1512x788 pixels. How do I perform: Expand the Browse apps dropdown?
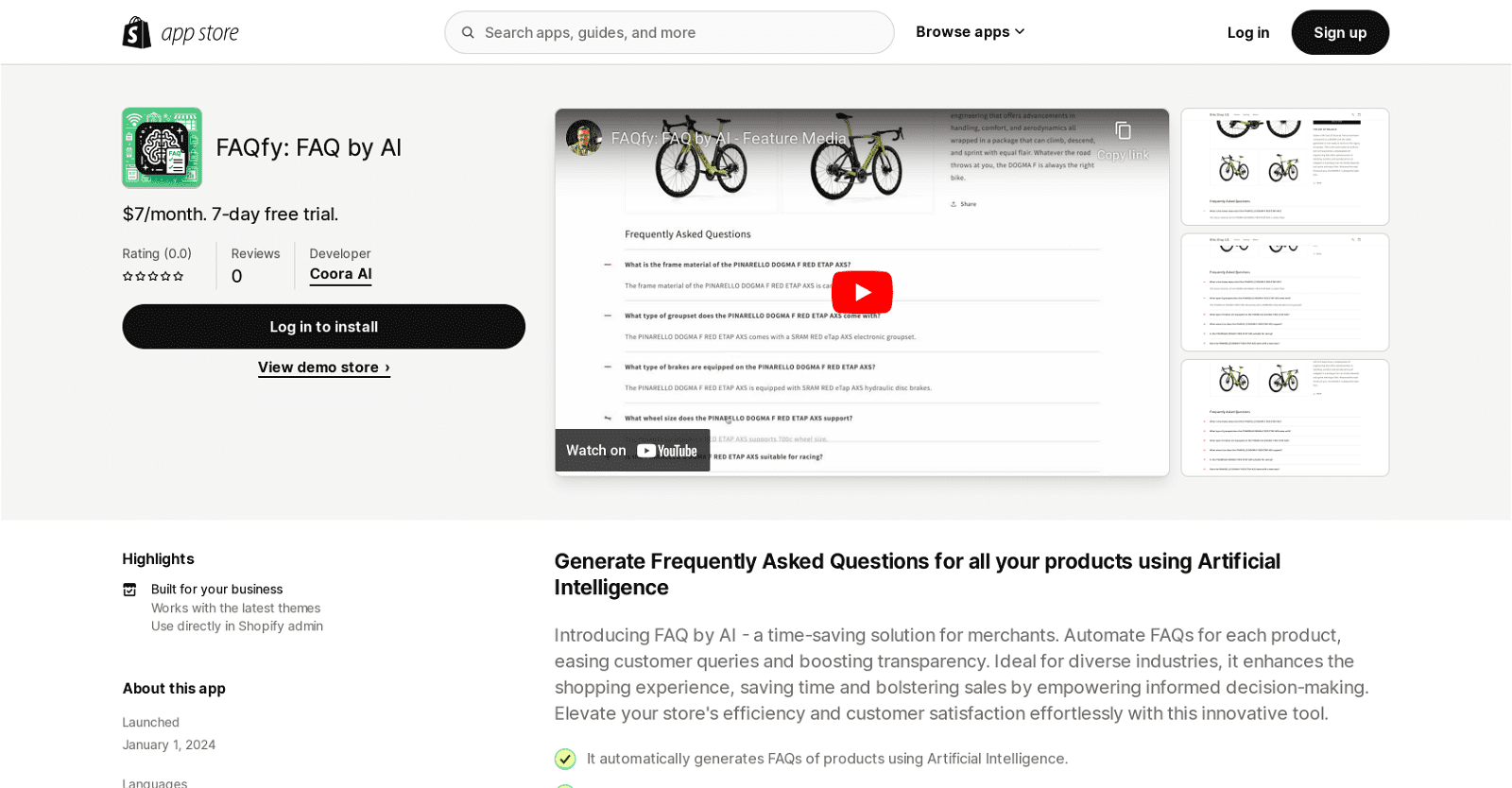click(x=970, y=32)
